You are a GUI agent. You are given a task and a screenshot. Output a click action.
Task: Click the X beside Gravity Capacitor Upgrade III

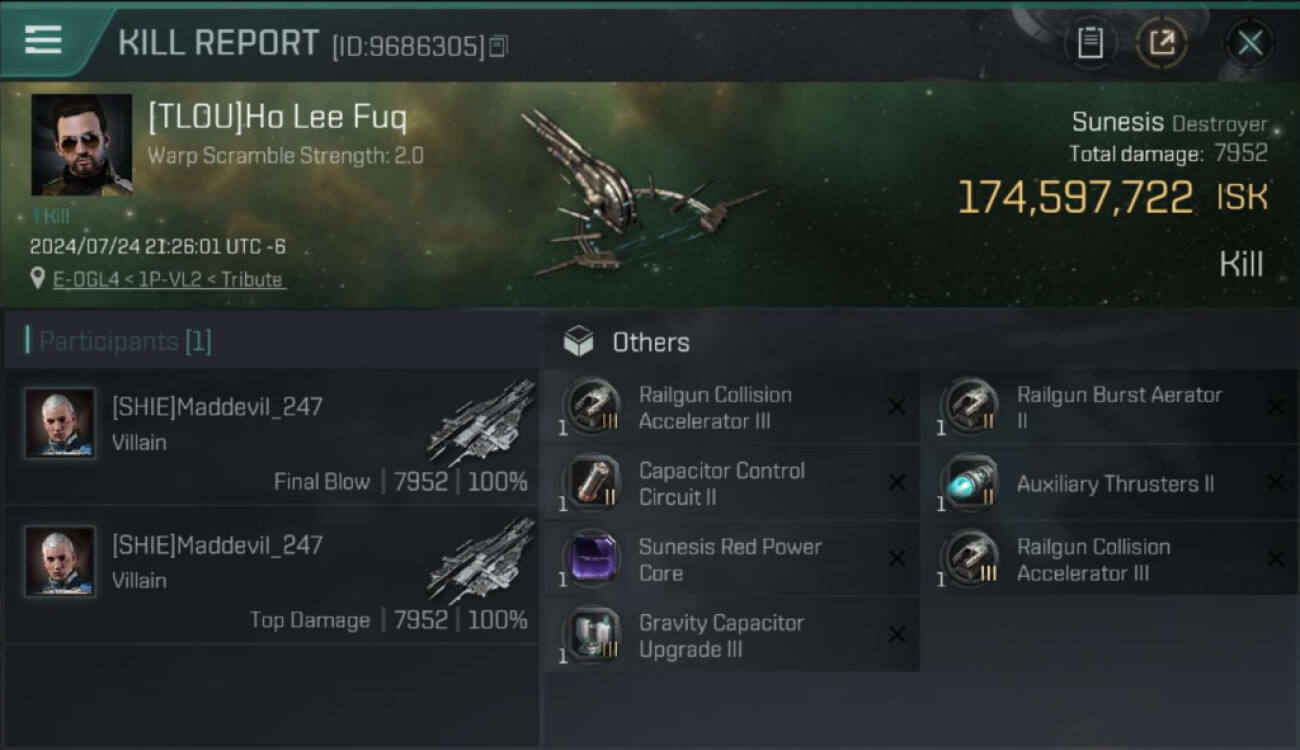tap(897, 635)
